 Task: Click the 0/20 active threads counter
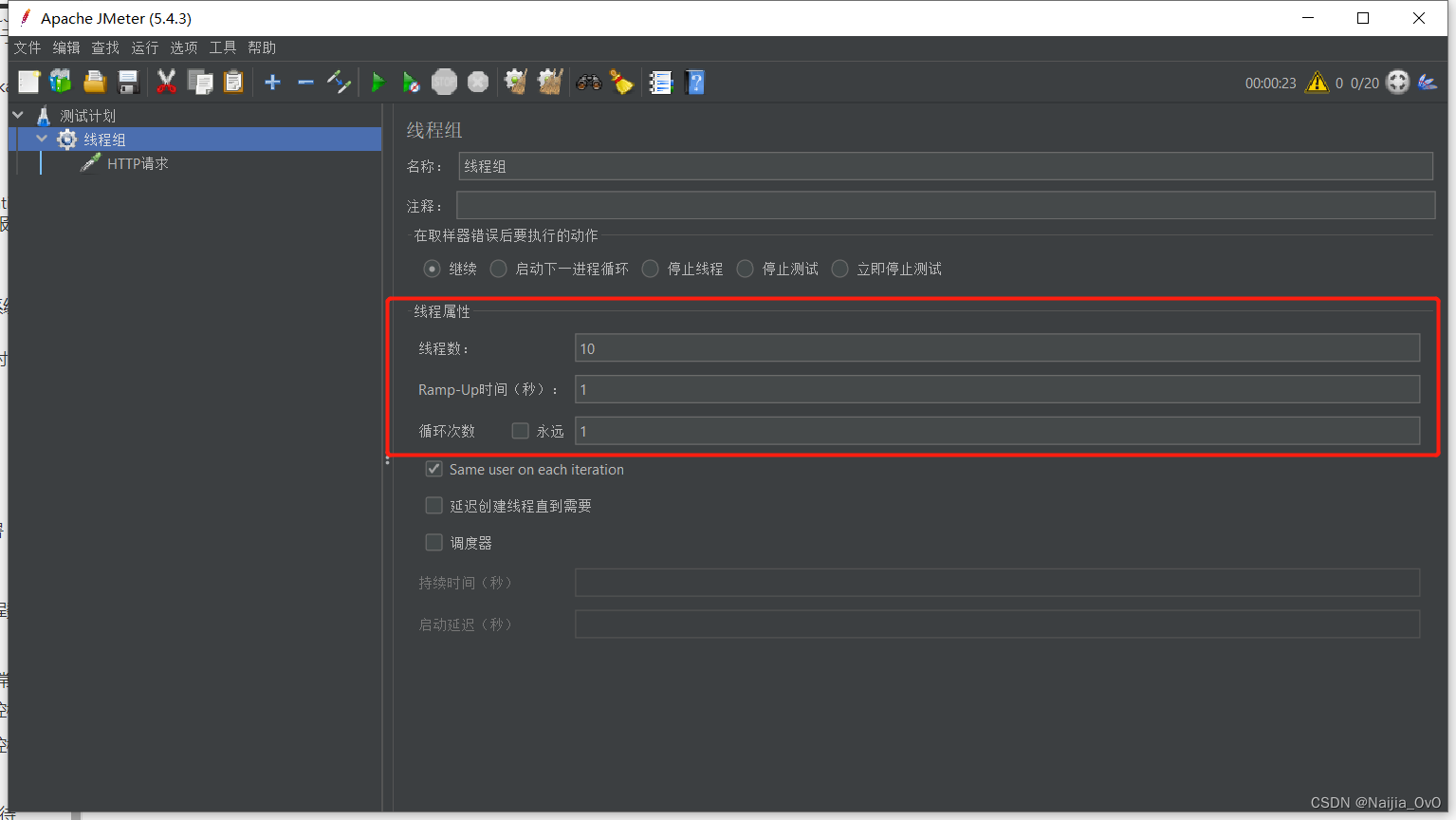[x=1365, y=84]
